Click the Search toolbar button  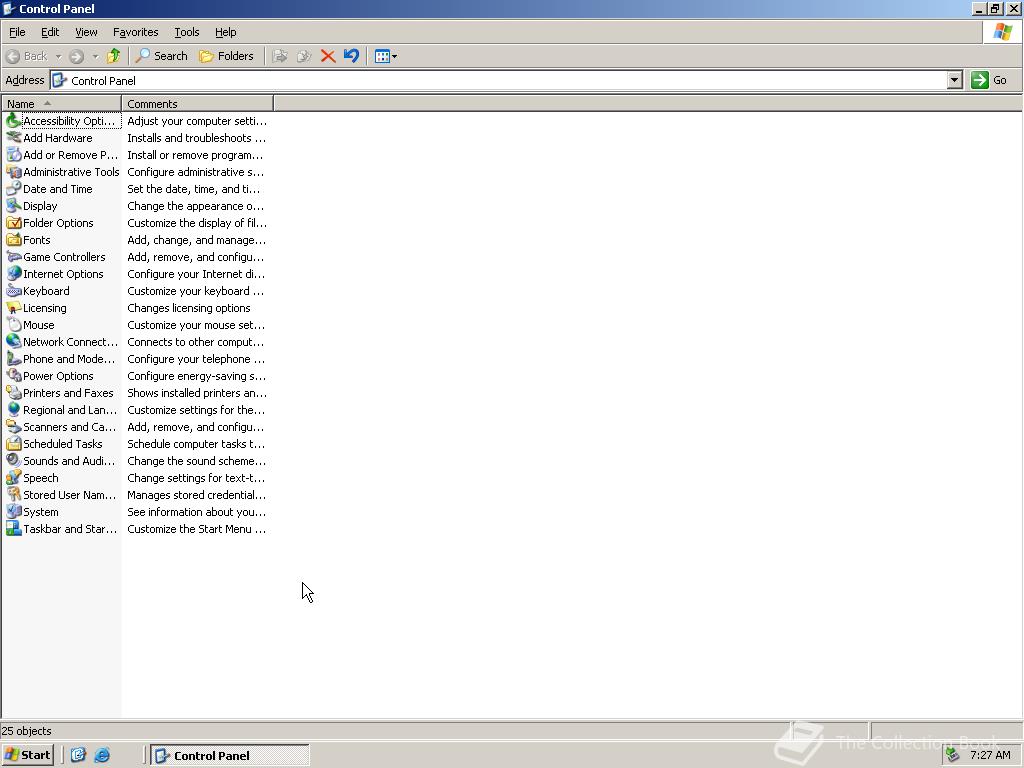161,56
